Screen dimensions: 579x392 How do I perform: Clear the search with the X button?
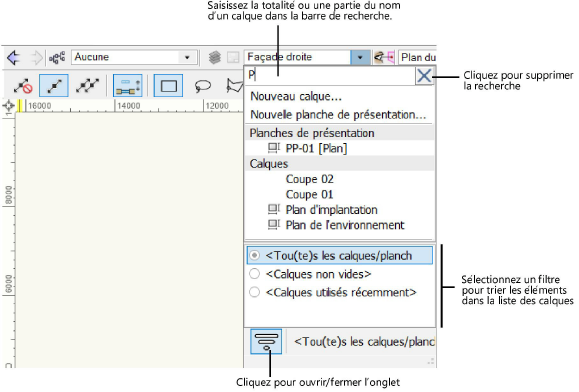(x=424, y=76)
